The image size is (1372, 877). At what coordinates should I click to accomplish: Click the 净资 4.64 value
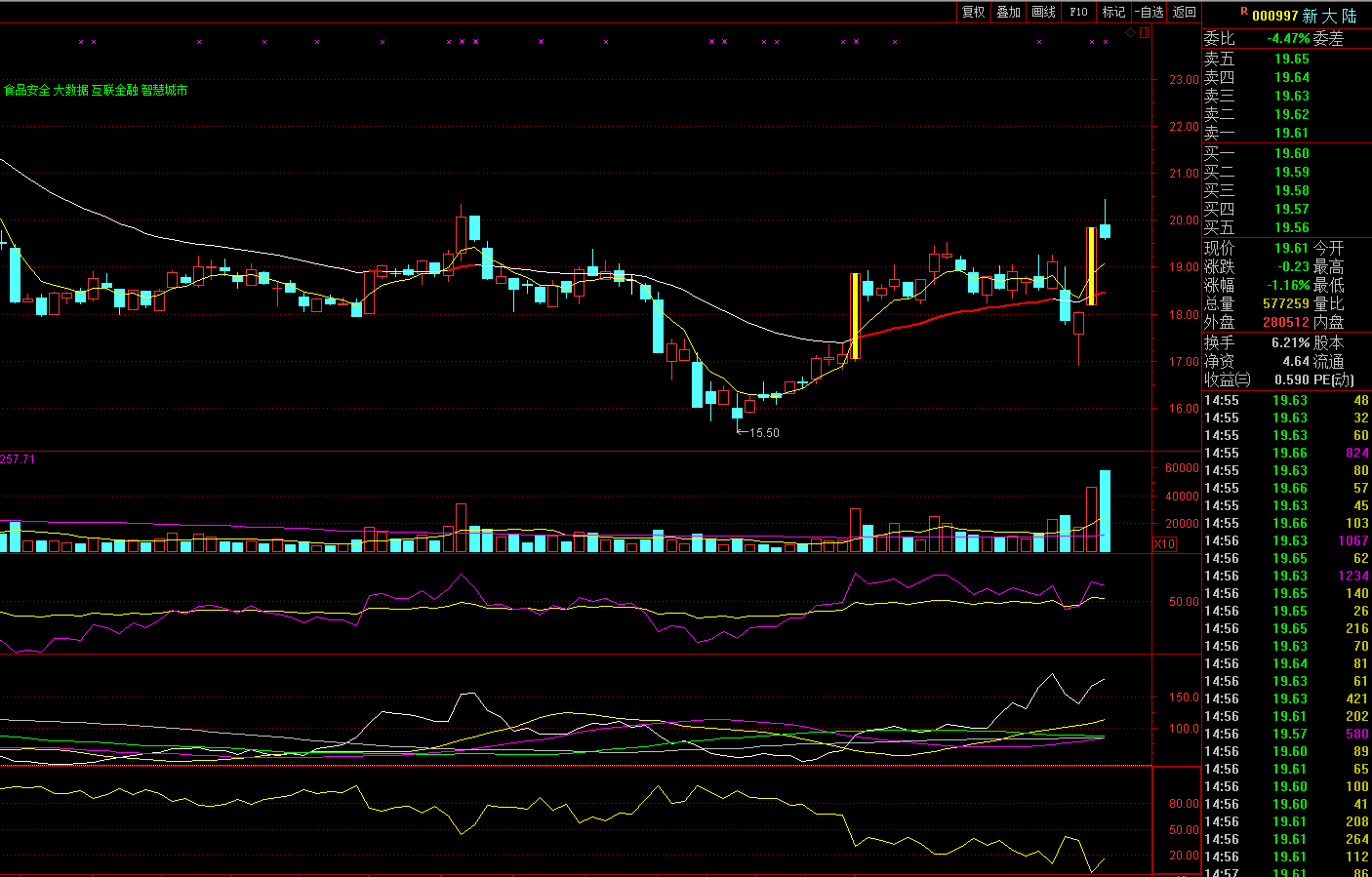[1297, 362]
